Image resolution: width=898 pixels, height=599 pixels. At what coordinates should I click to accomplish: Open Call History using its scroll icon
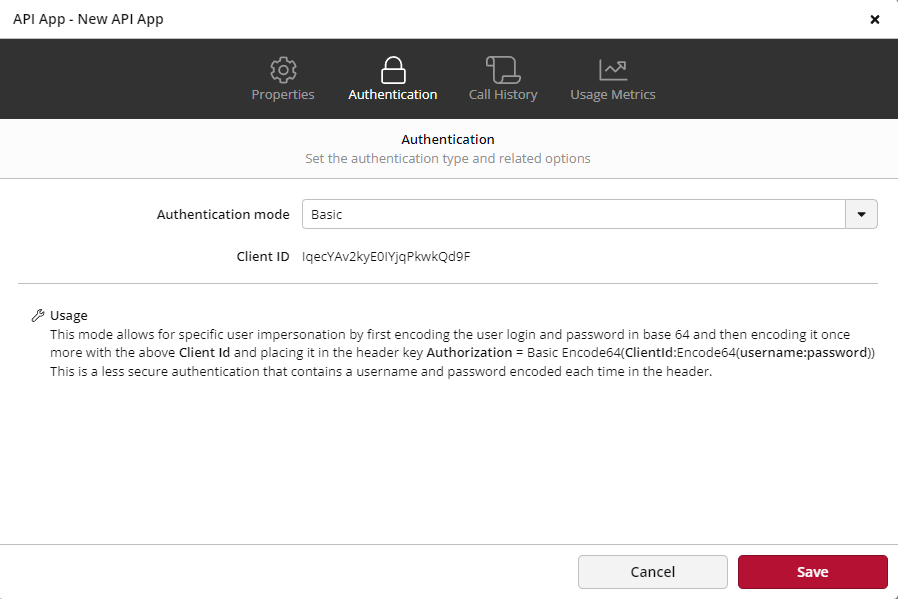coord(502,69)
